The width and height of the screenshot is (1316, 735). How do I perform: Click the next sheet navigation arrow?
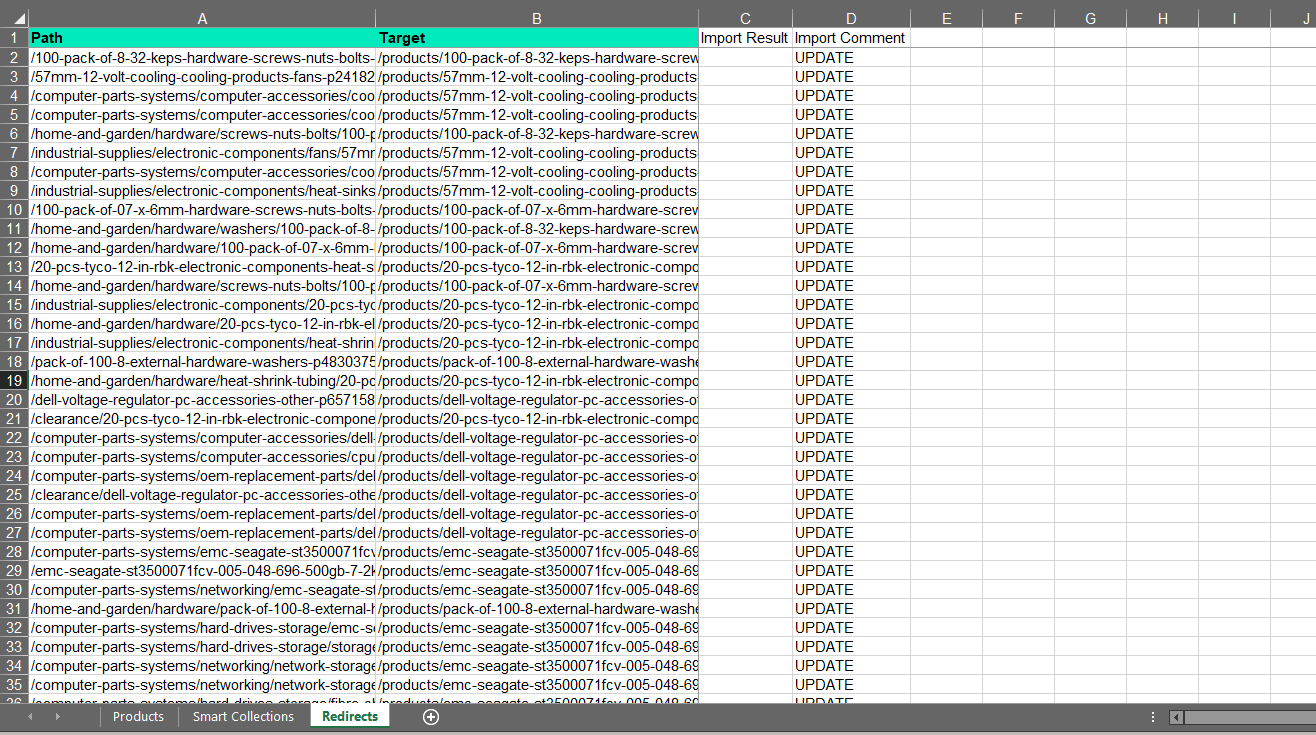point(57,717)
